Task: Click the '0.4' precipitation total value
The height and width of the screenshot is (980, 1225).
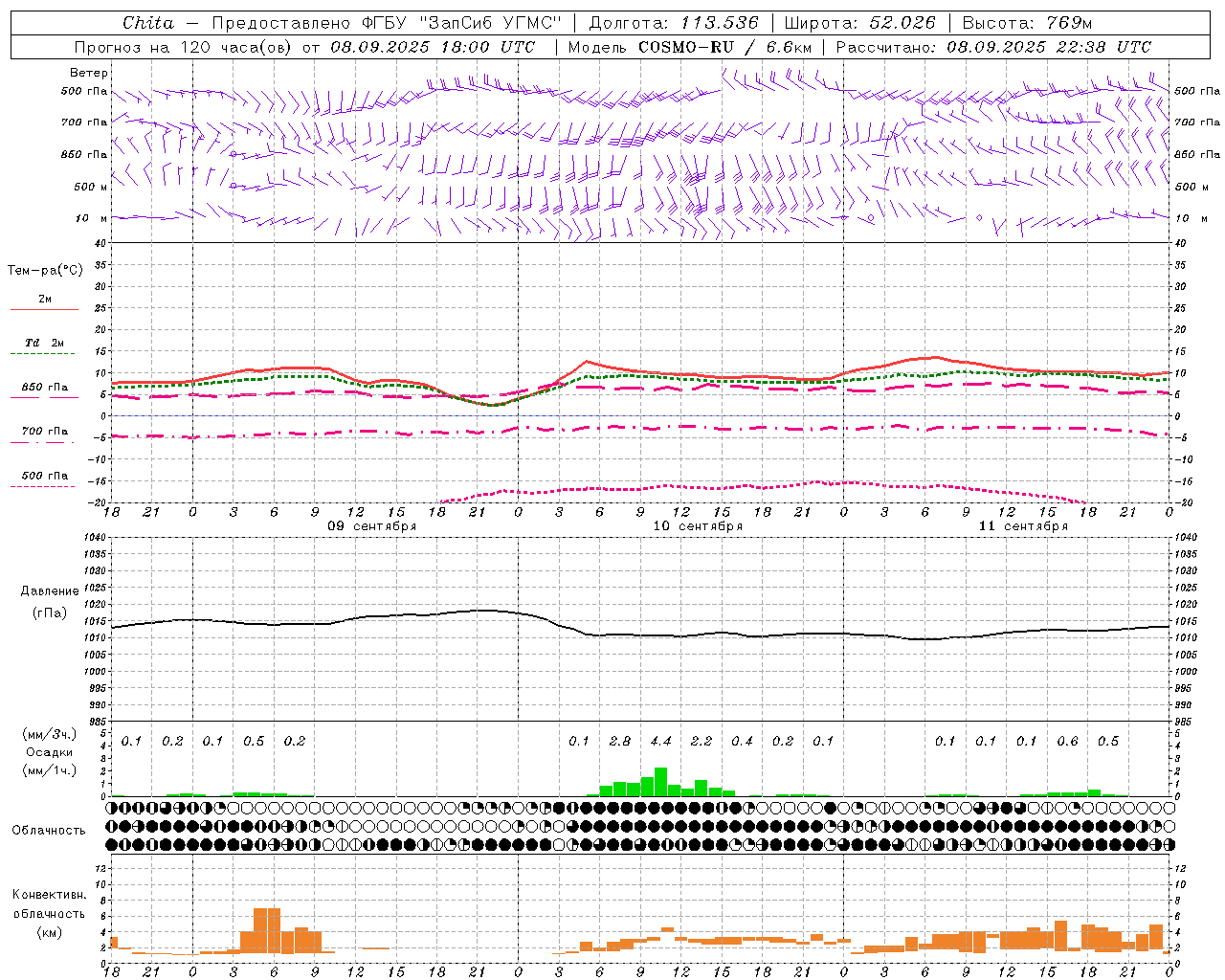Action: [x=743, y=742]
